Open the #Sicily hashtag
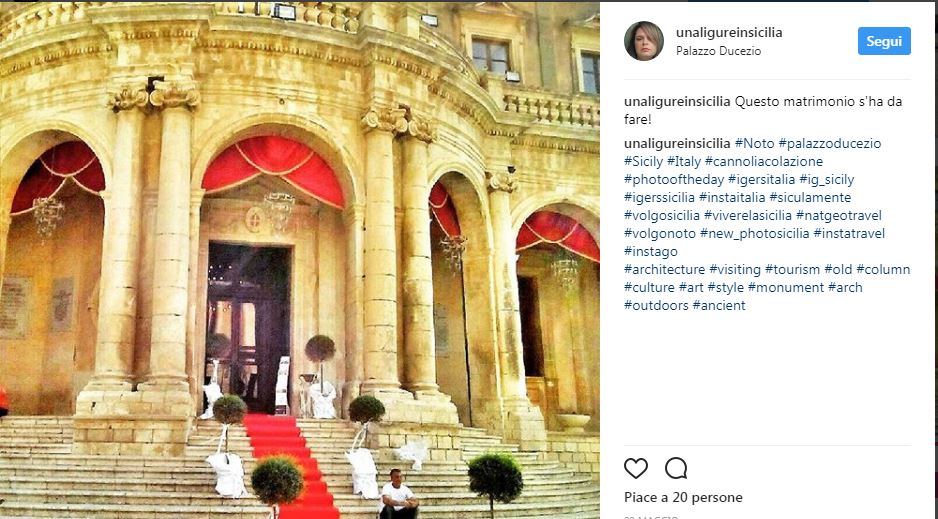This screenshot has height=519, width=938. pyautogui.click(x=643, y=161)
